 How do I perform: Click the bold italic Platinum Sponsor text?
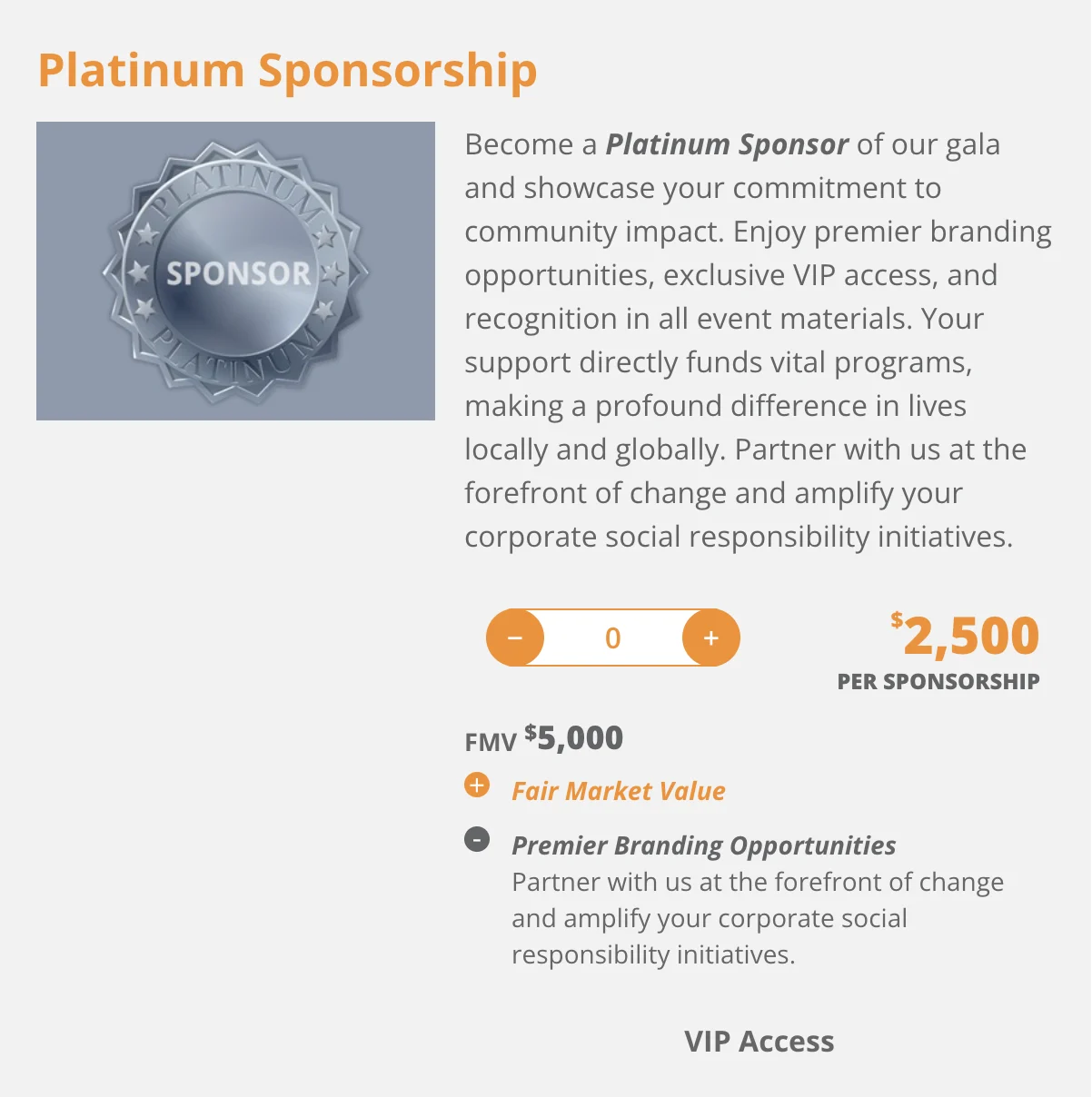727,144
